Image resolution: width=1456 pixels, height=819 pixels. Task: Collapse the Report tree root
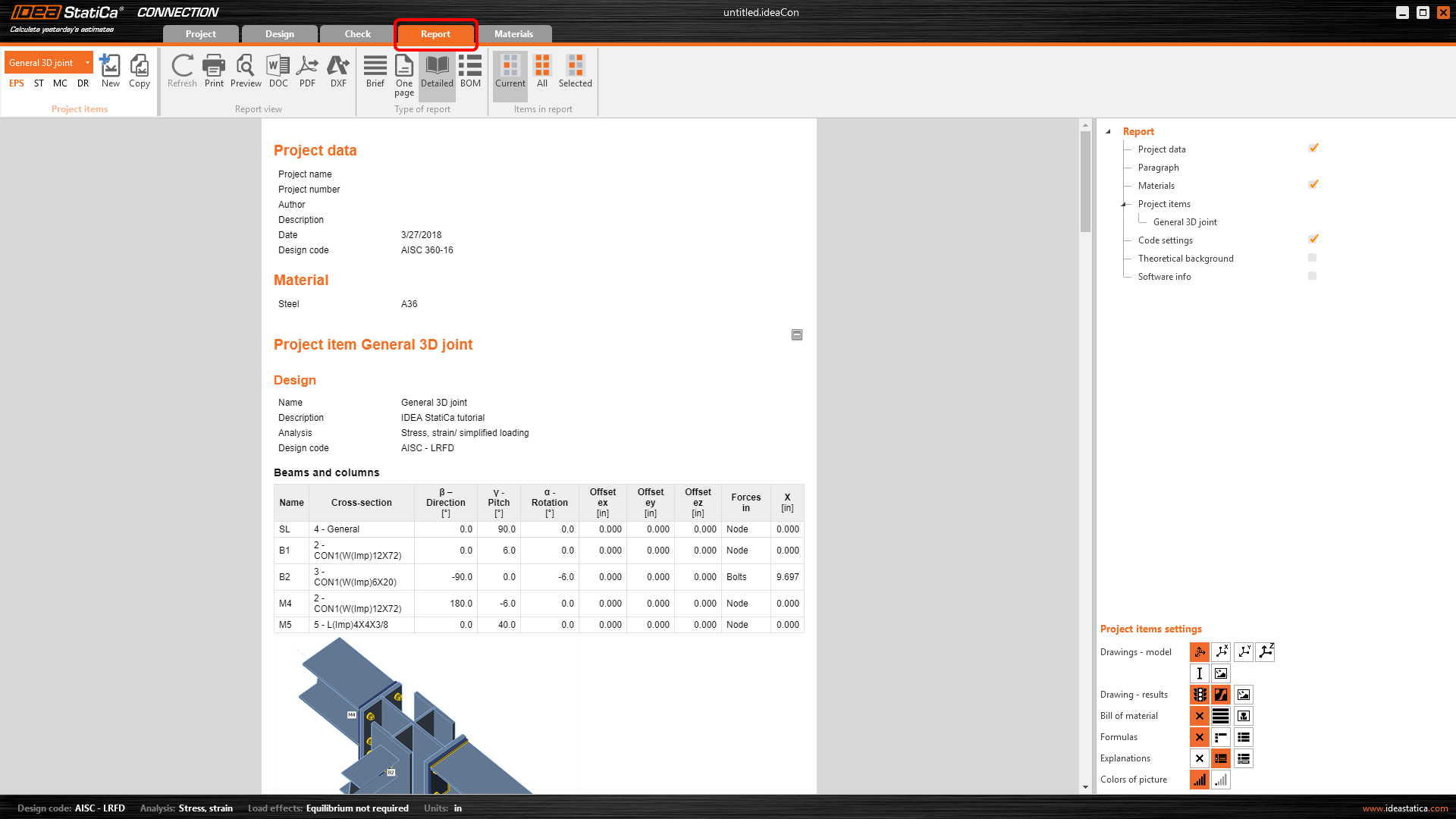pos(1108,131)
